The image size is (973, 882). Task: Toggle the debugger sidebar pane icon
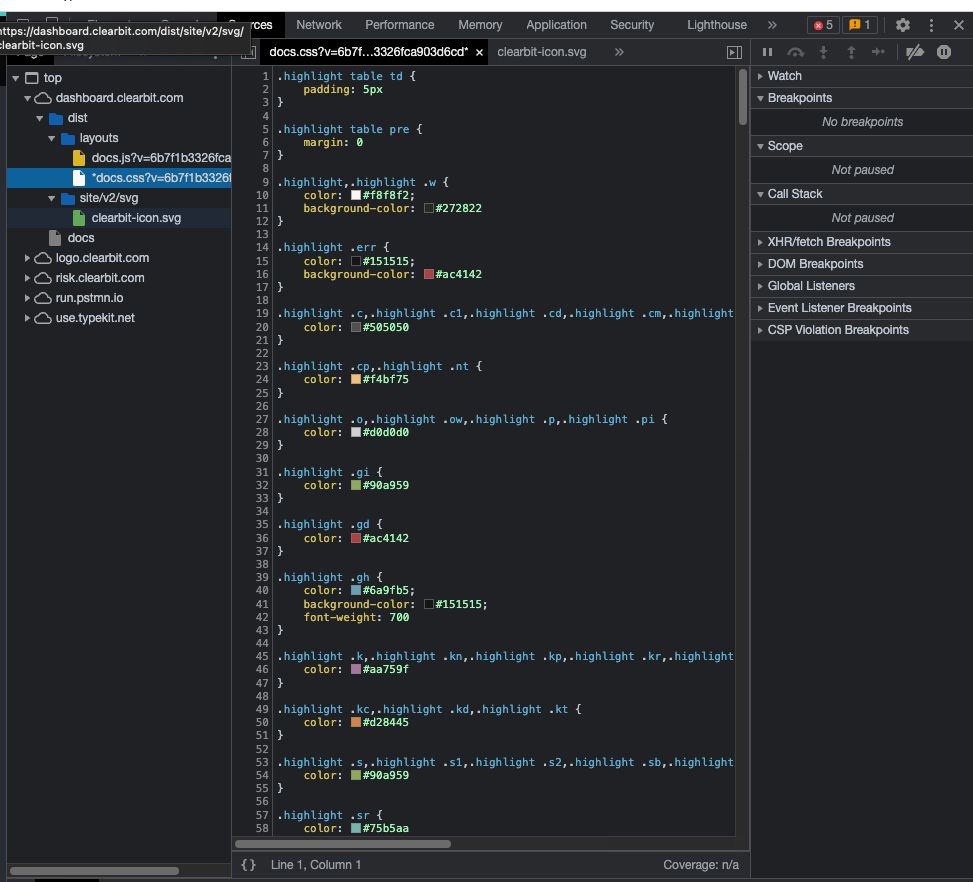tap(734, 53)
